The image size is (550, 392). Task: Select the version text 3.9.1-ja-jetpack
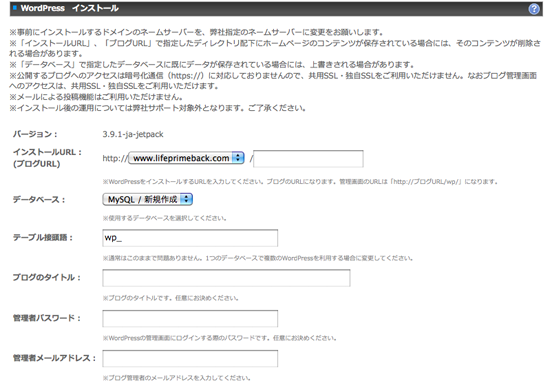133,134
